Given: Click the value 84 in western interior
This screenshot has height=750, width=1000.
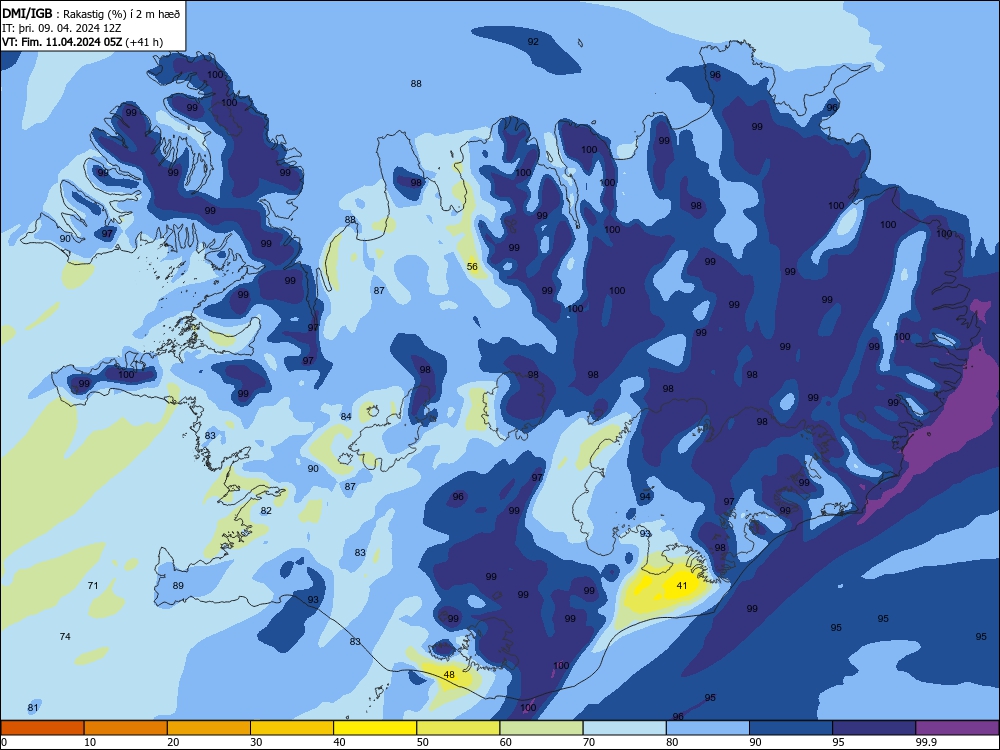Looking at the screenshot, I should [346, 416].
